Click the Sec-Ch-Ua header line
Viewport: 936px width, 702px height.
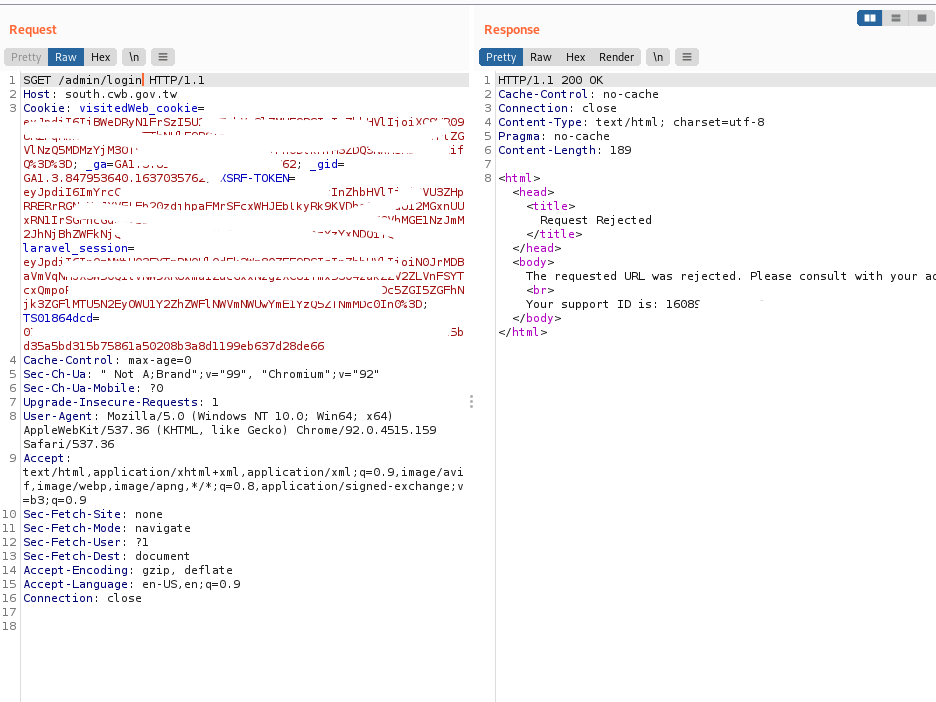[x=201, y=374]
